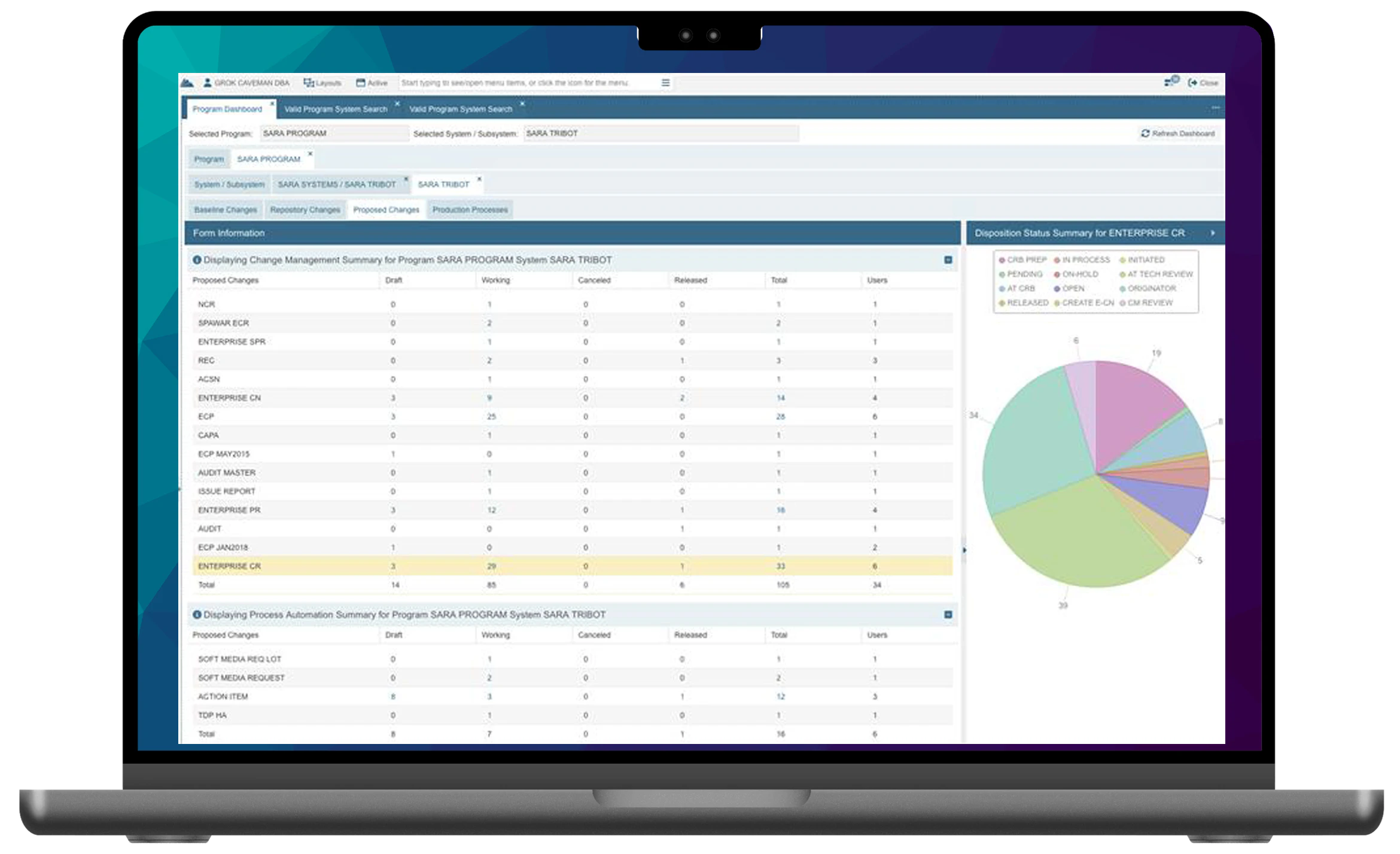
Task: Switch to the Production Processes tab
Action: point(470,209)
